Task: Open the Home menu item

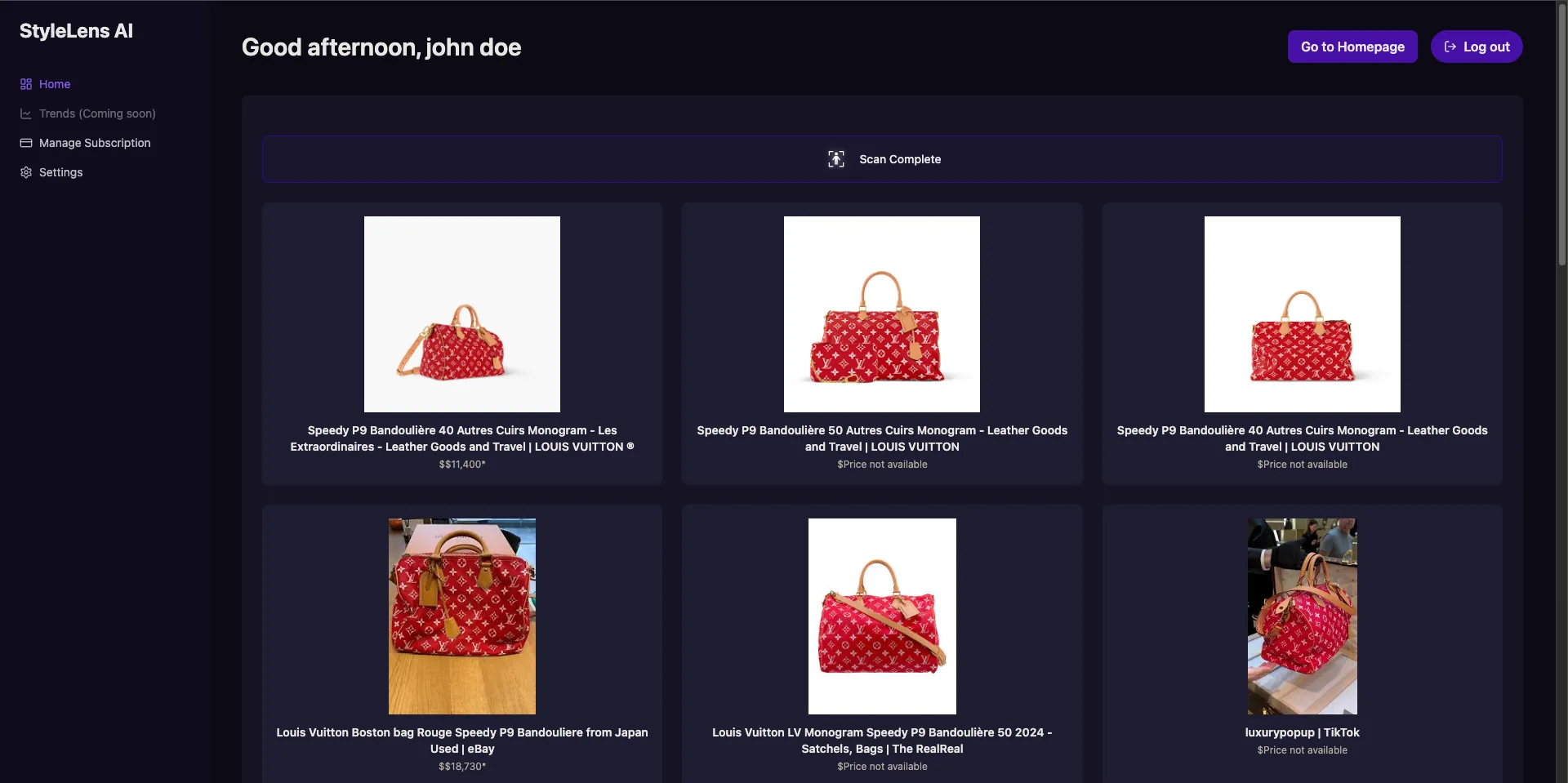Action: (x=55, y=84)
